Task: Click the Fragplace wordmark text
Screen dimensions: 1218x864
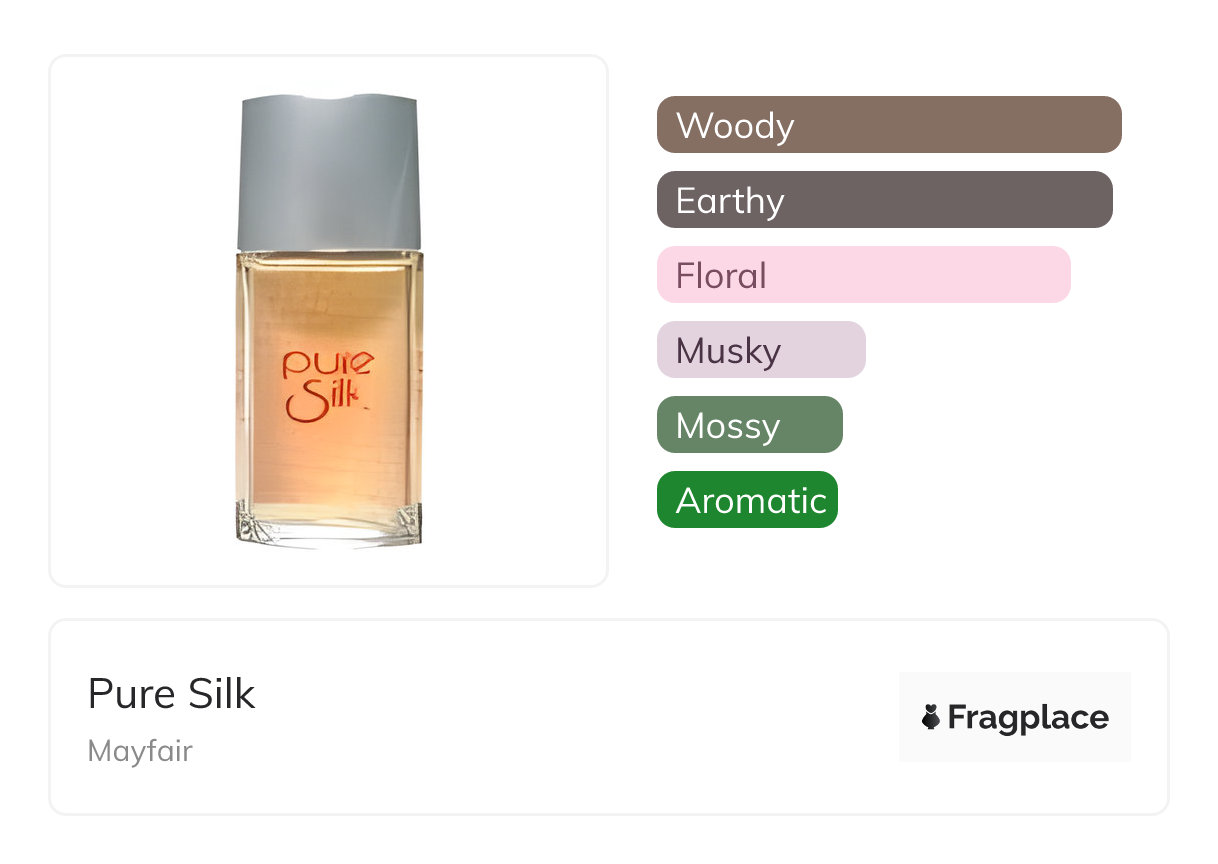Action: point(1028,718)
